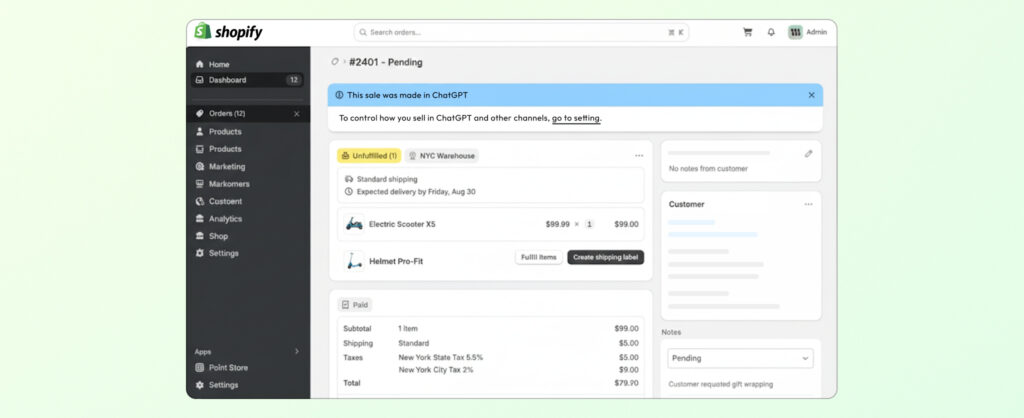This screenshot has width=1024, height=418.
Task: Expand the Pending status dropdown
Action: (x=740, y=358)
